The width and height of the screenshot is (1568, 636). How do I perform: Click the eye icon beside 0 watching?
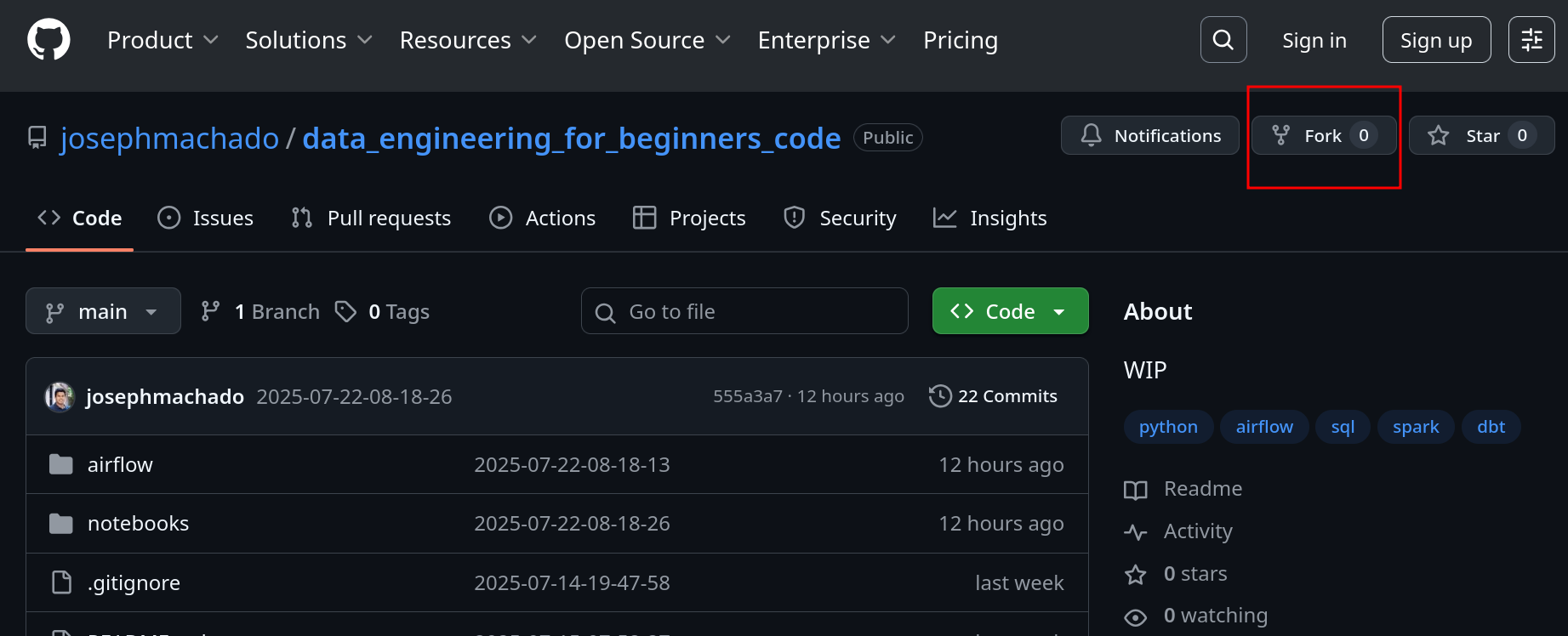[x=1136, y=616]
